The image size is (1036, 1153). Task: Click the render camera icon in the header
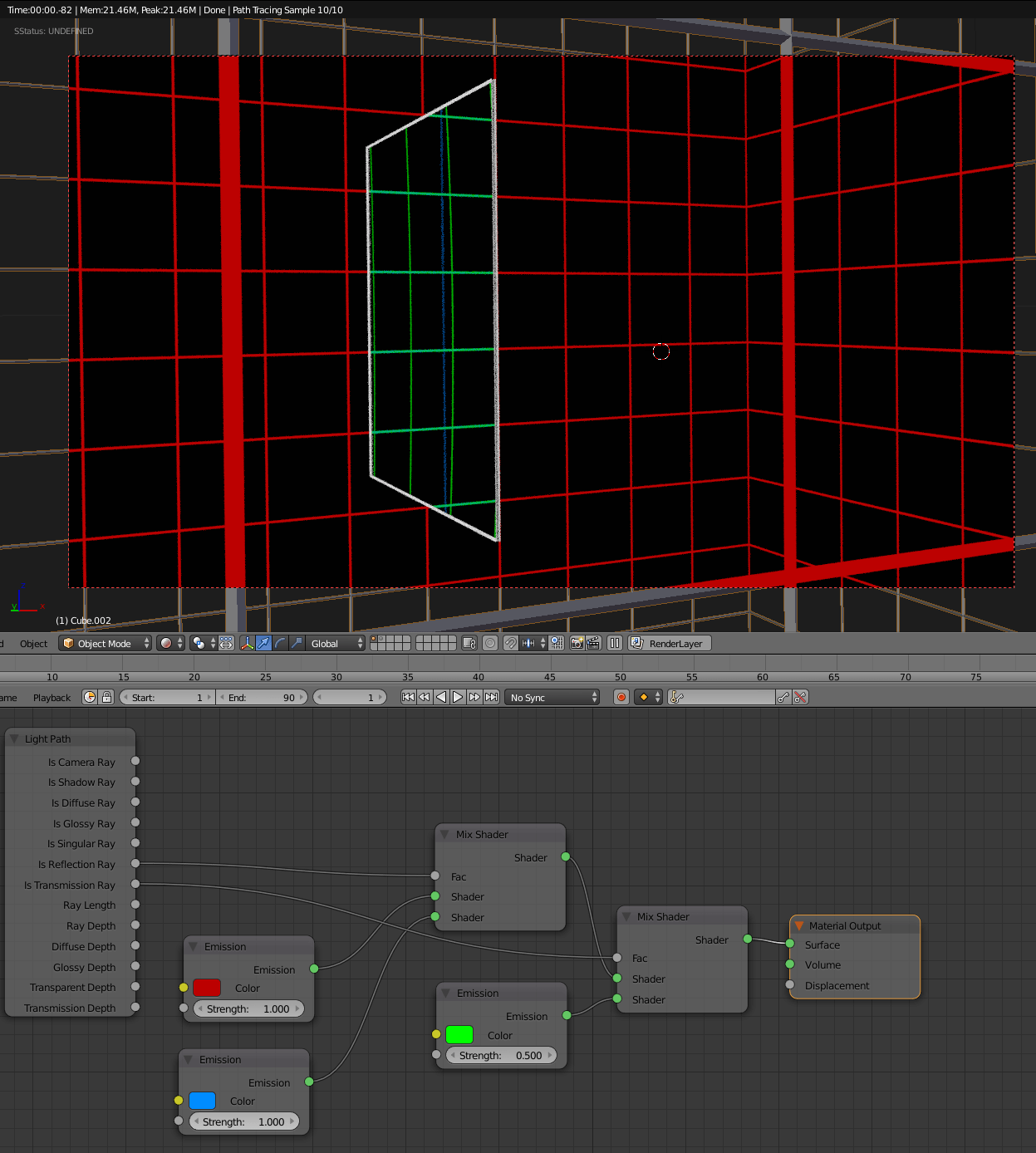pyautogui.click(x=577, y=643)
